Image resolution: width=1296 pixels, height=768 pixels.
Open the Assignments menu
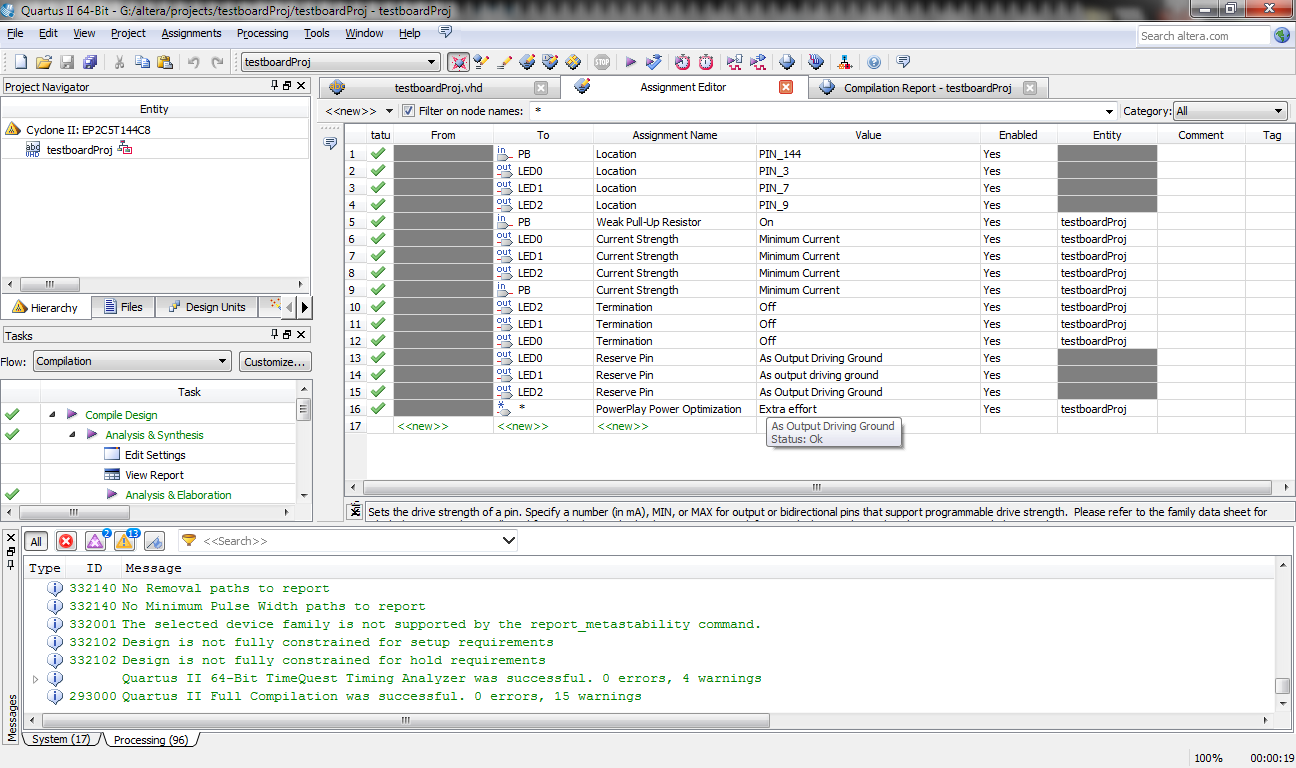[191, 33]
